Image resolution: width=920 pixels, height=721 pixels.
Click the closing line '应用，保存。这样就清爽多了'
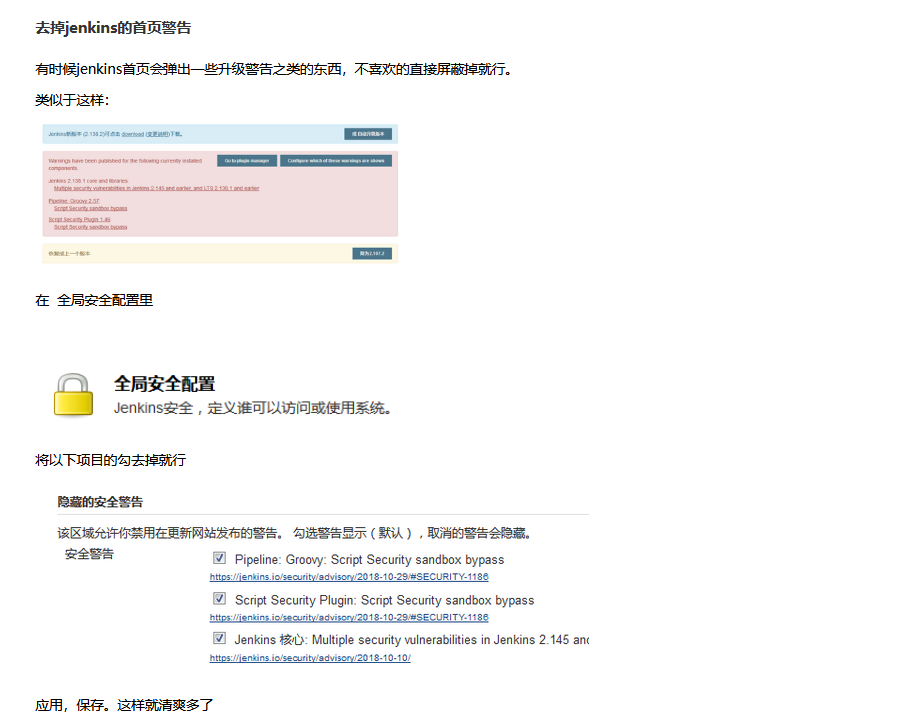click(x=124, y=705)
